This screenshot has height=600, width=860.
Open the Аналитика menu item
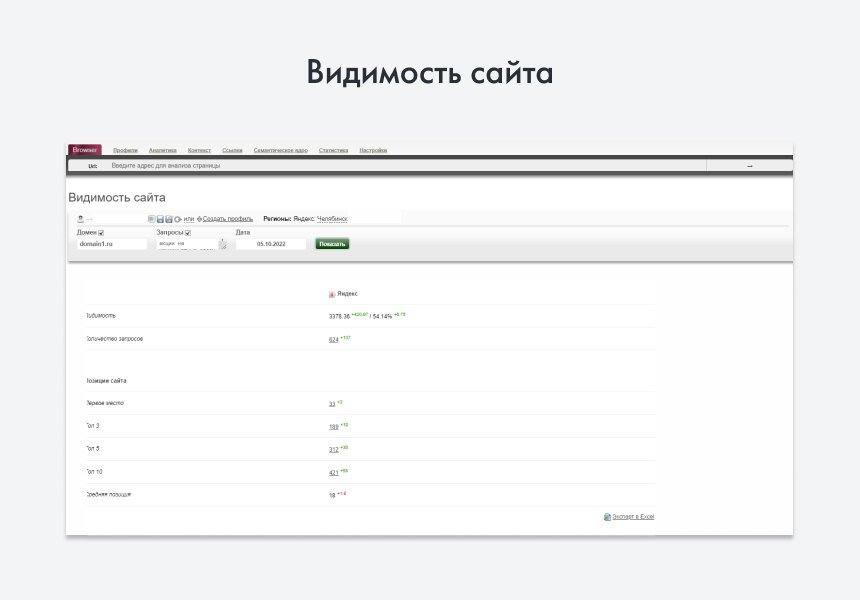coord(162,150)
